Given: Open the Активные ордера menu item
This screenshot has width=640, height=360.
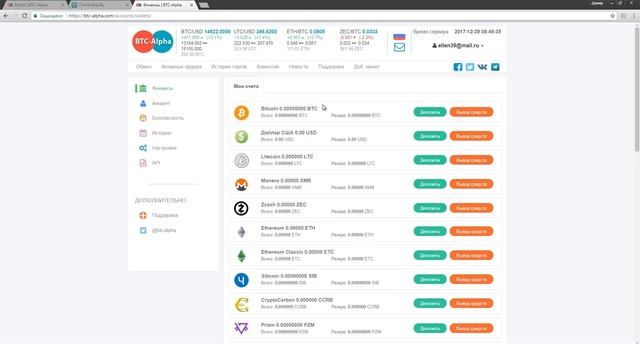Looking at the screenshot, I should [x=181, y=67].
